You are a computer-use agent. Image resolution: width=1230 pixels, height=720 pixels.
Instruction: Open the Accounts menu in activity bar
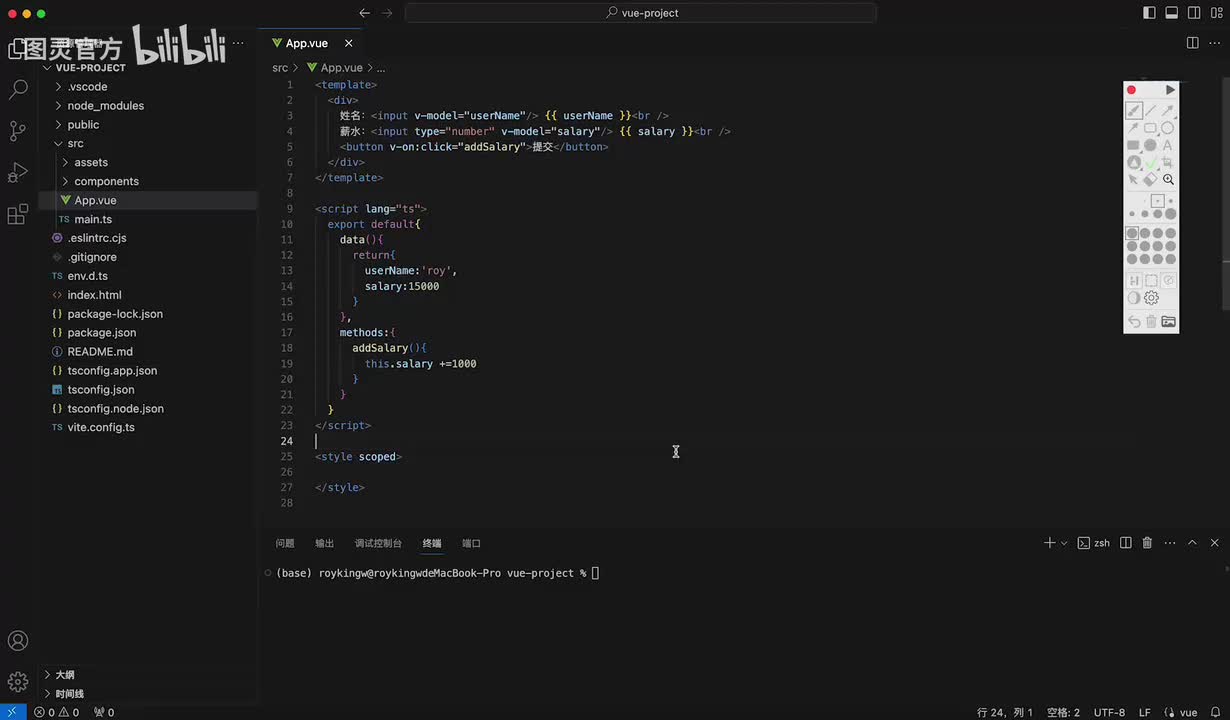point(18,641)
